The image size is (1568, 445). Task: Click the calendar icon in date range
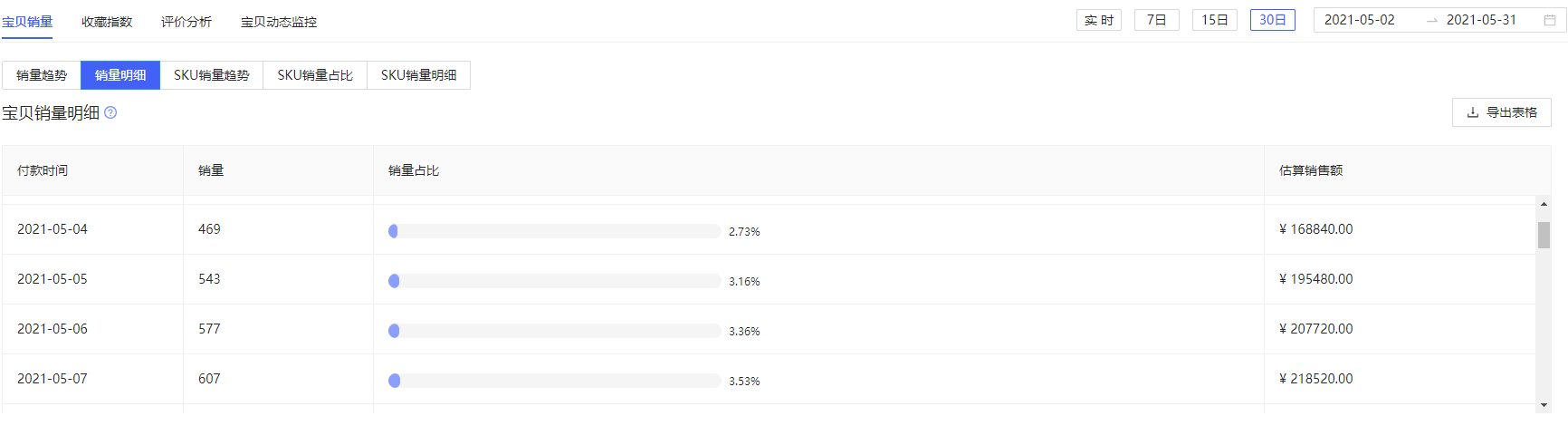[x=1549, y=20]
